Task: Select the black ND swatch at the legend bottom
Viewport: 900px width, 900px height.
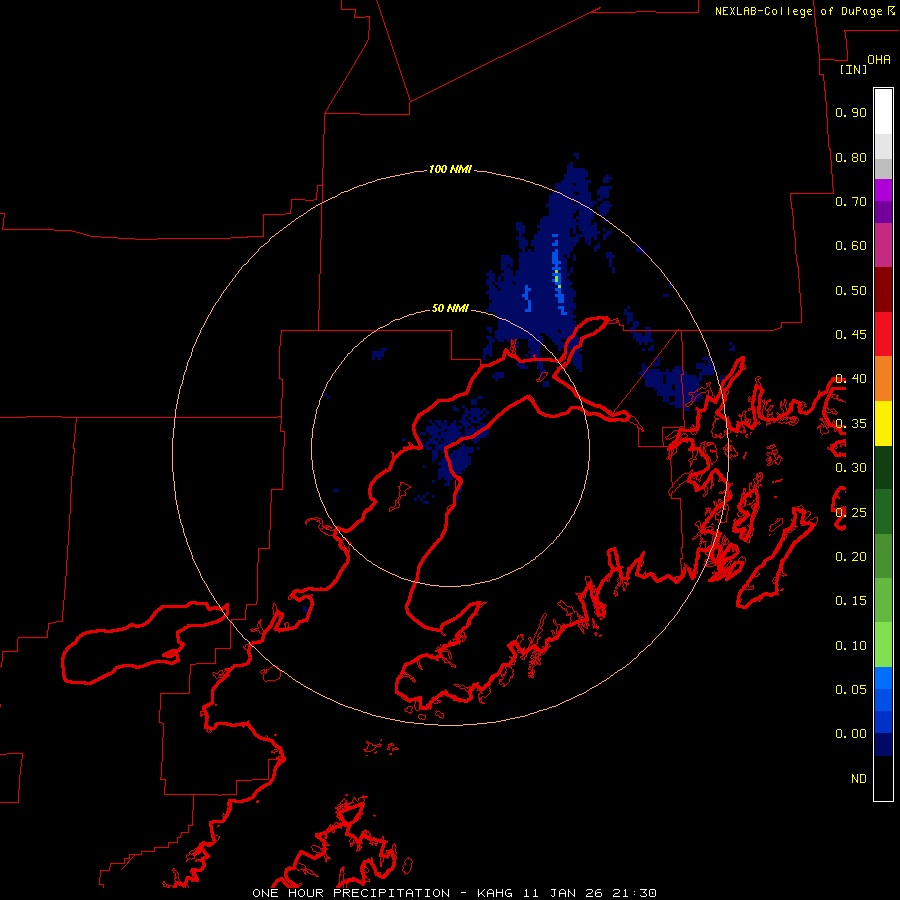Action: click(883, 778)
